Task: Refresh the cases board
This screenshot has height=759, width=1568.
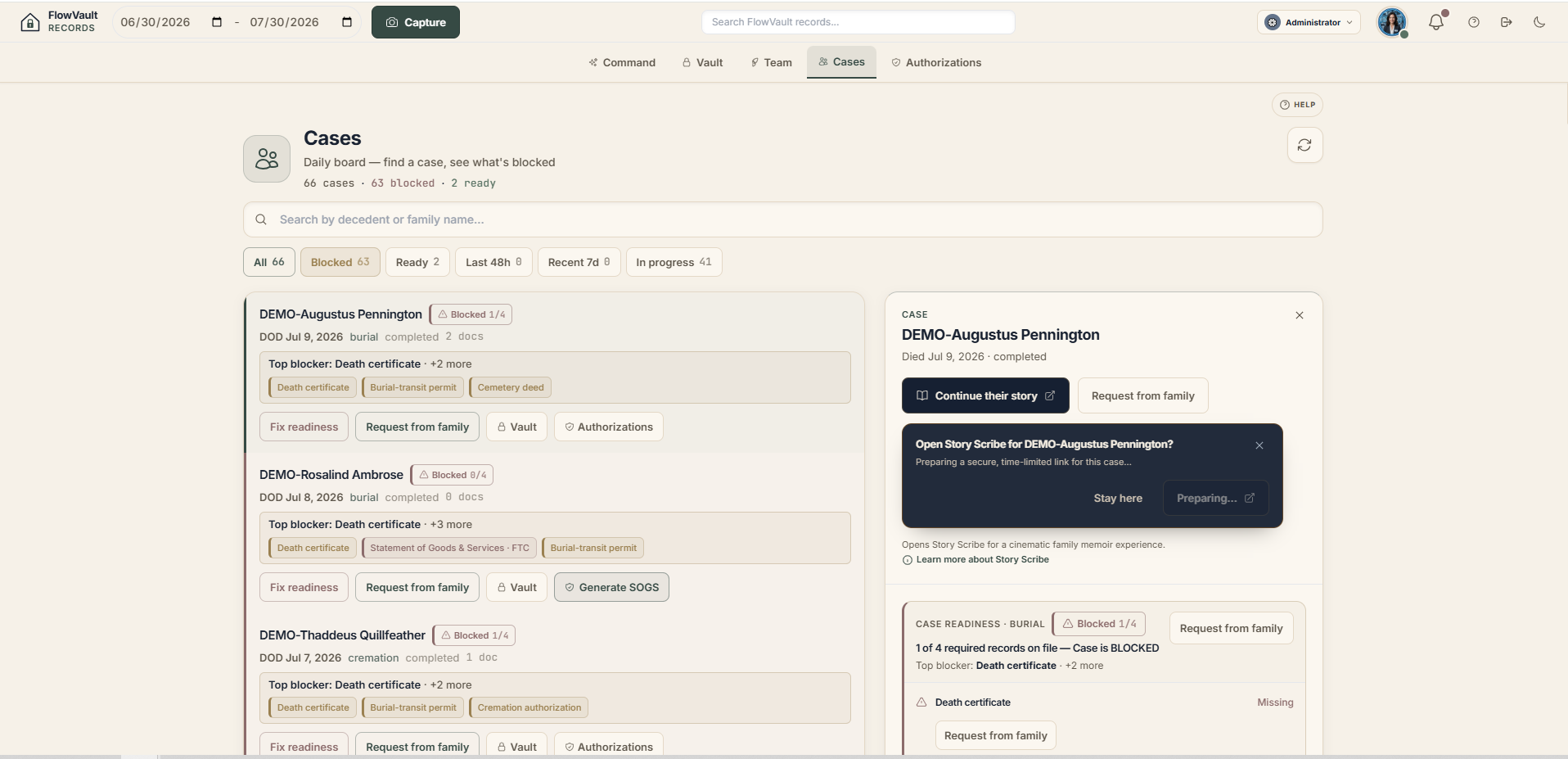Action: (x=1304, y=145)
